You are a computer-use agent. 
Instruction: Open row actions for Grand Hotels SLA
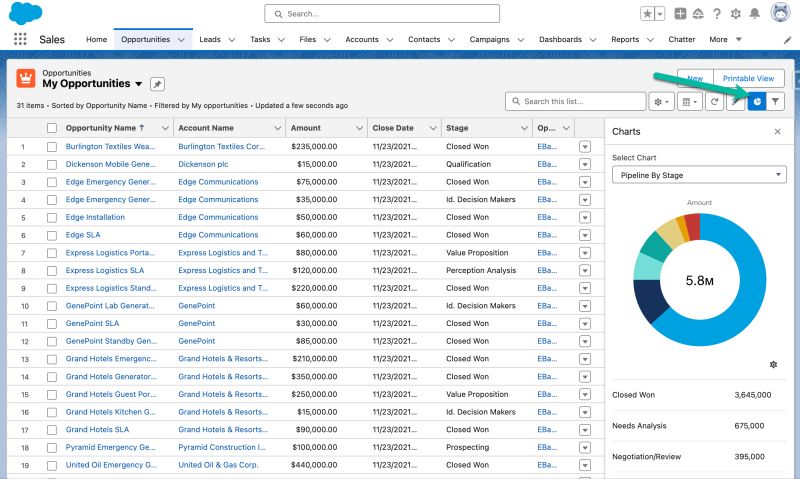point(585,430)
